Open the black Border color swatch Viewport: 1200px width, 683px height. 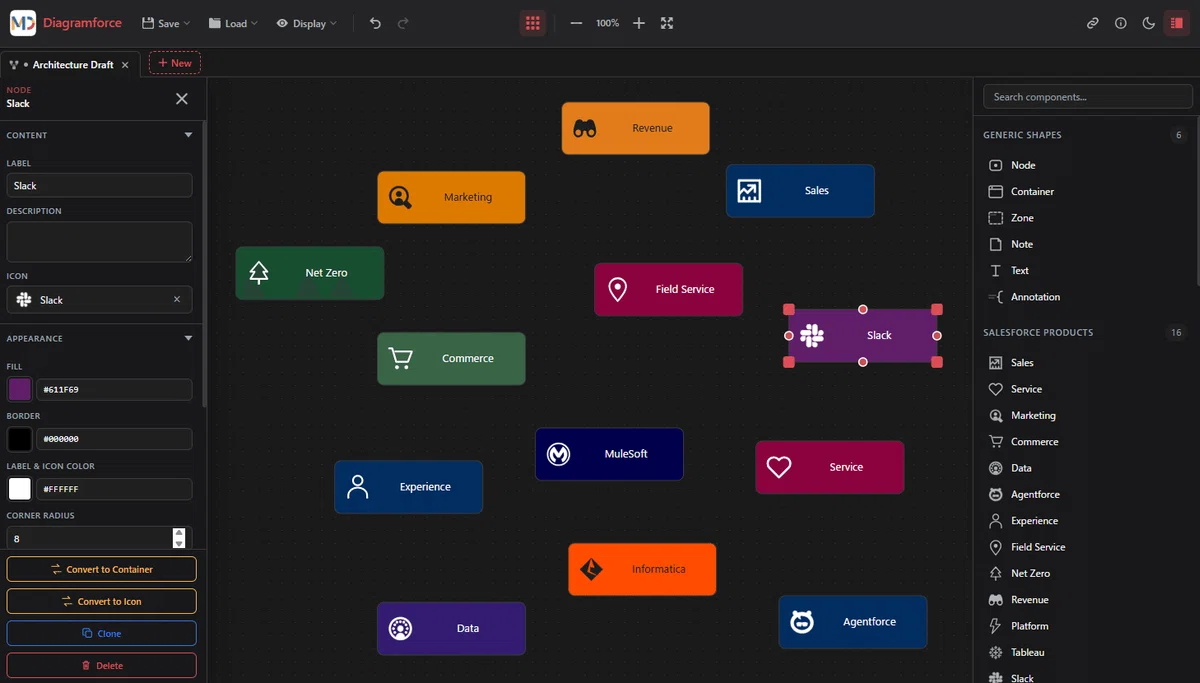20,439
